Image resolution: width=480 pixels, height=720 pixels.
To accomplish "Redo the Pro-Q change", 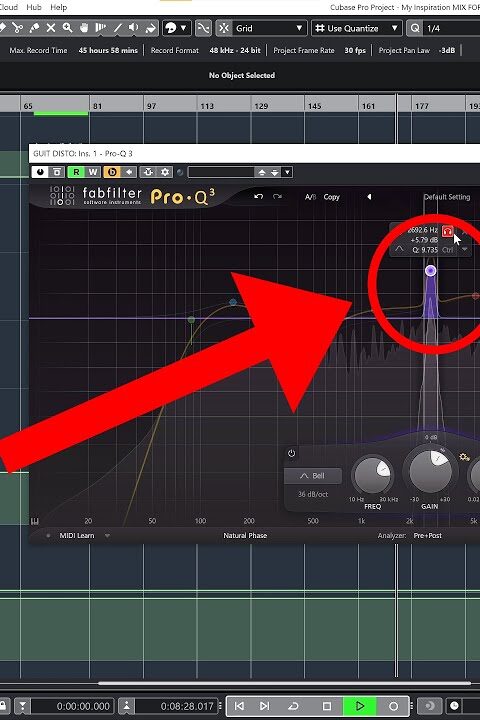I will click(277, 197).
